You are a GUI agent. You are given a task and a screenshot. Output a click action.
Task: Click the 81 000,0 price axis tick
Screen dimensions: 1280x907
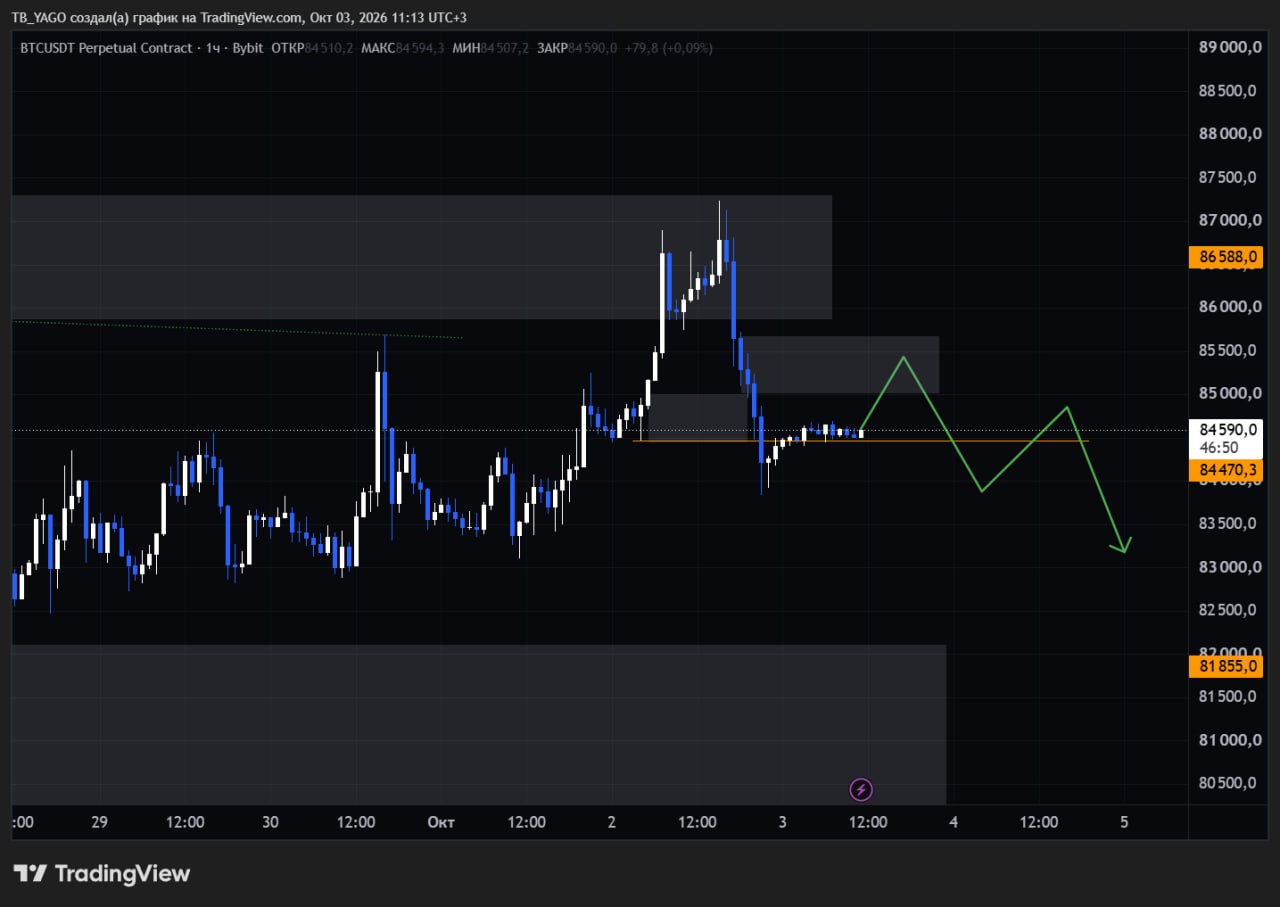[x=1228, y=740]
